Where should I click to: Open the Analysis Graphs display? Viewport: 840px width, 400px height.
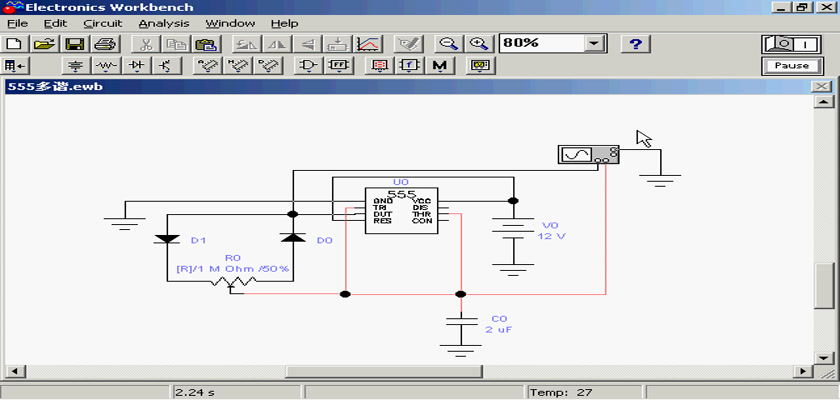point(368,44)
